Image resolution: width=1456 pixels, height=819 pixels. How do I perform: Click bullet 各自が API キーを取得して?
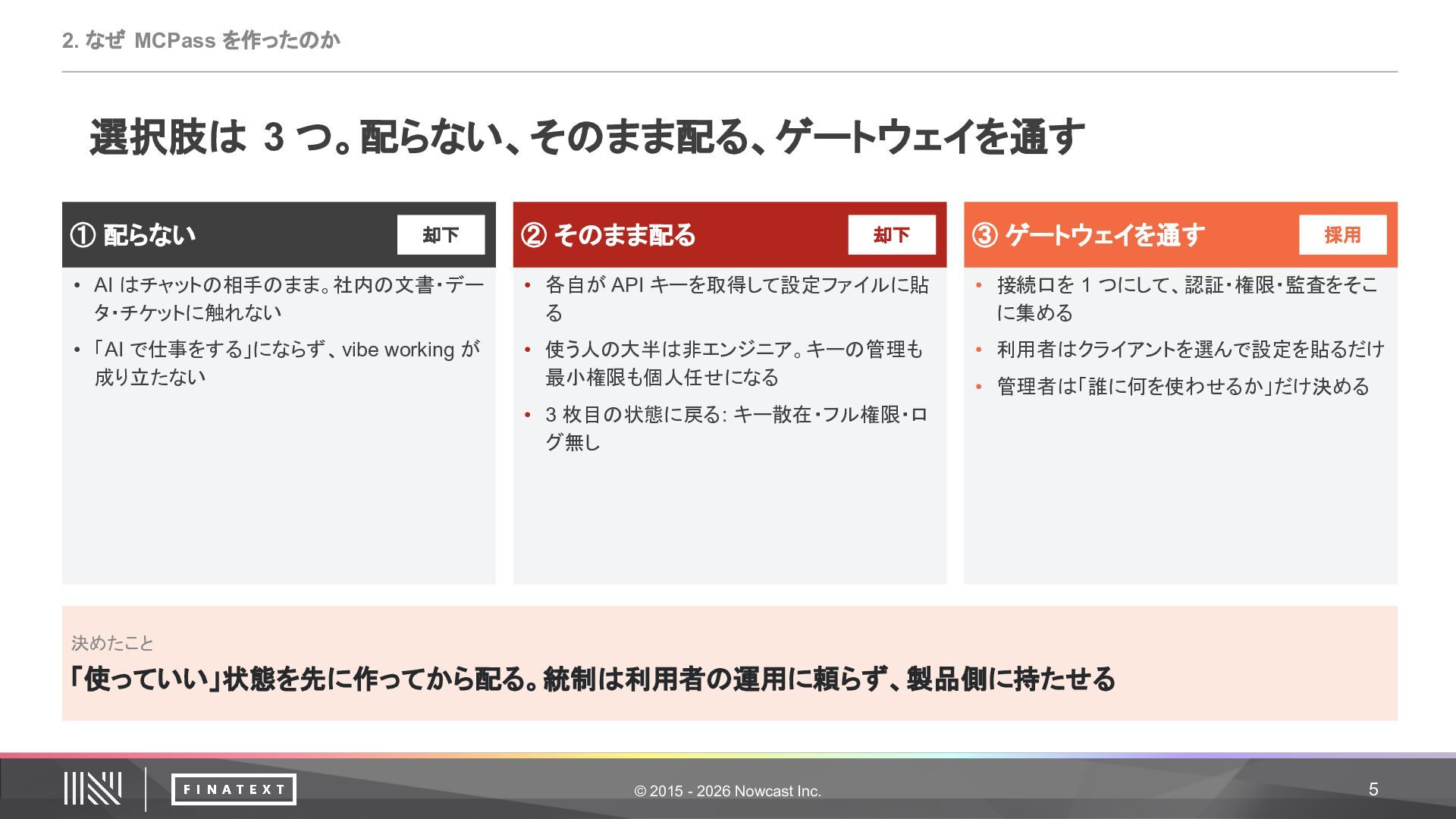(736, 299)
